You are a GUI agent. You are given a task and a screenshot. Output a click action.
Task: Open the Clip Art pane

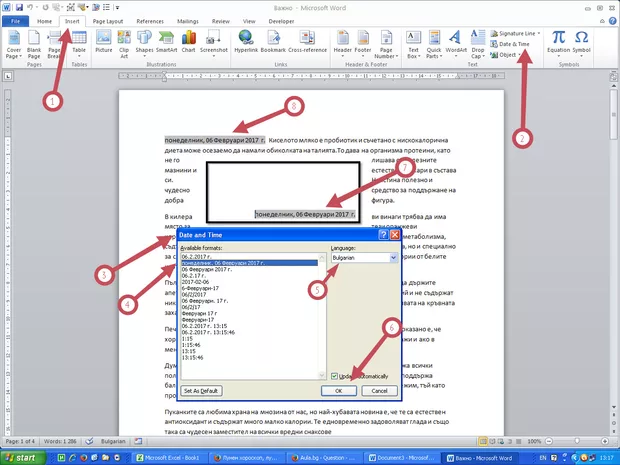coord(124,44)
